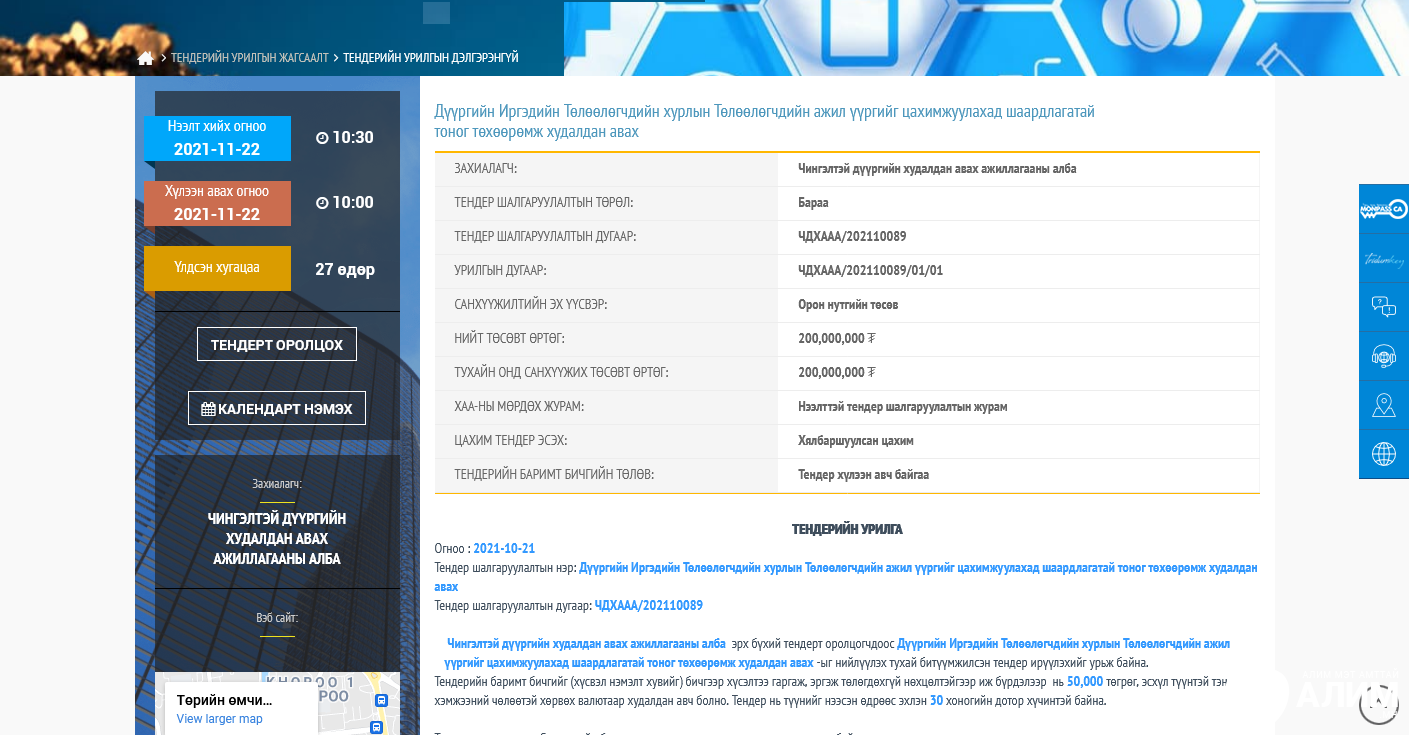Open ТЕНДЕРИЙН УРИЛГЫН ЖАГСААЛТ breadcrumb
1409x735 pixels.
coord(250,58)
